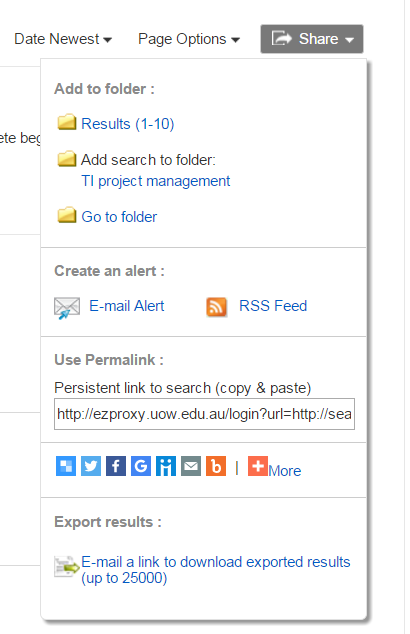
Task: Click the E-mail Alert envelope icon
Action: click(67, 308)
